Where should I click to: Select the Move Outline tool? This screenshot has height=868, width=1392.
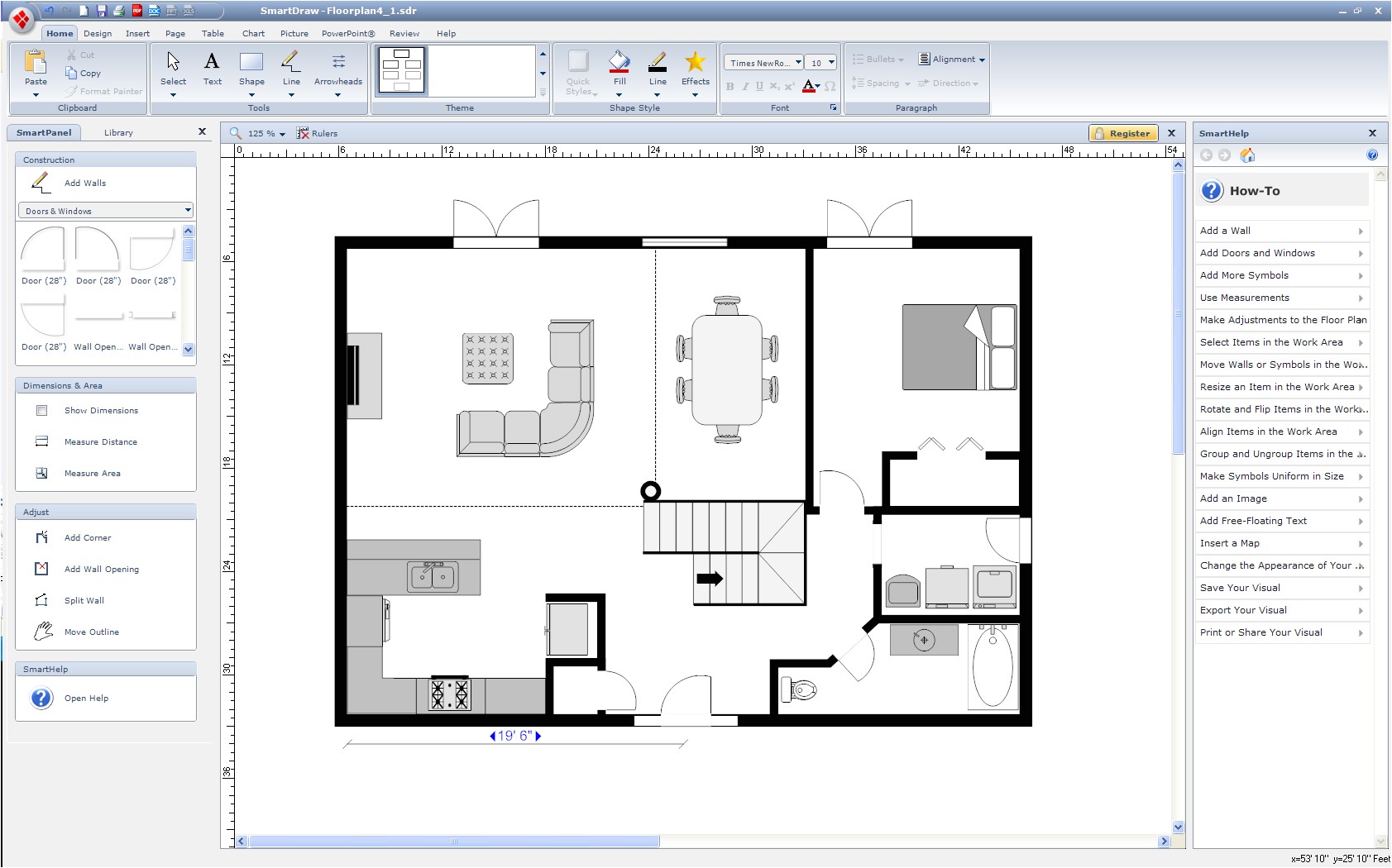90,632
